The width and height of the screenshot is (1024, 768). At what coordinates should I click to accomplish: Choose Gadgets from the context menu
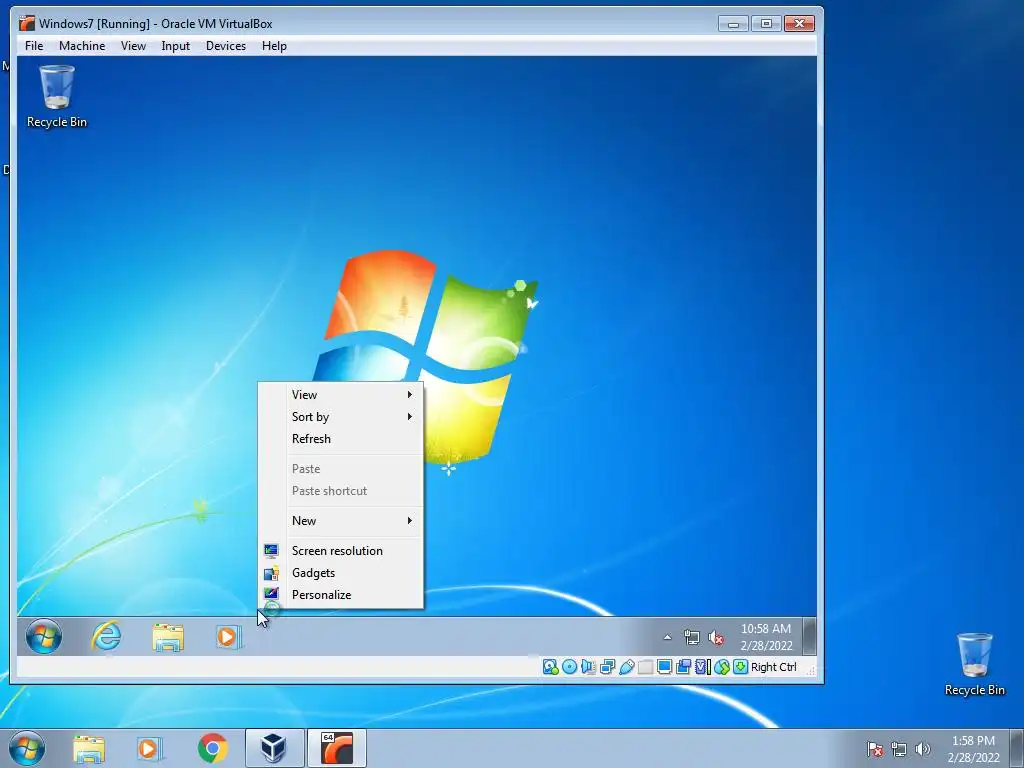[340, 573]
